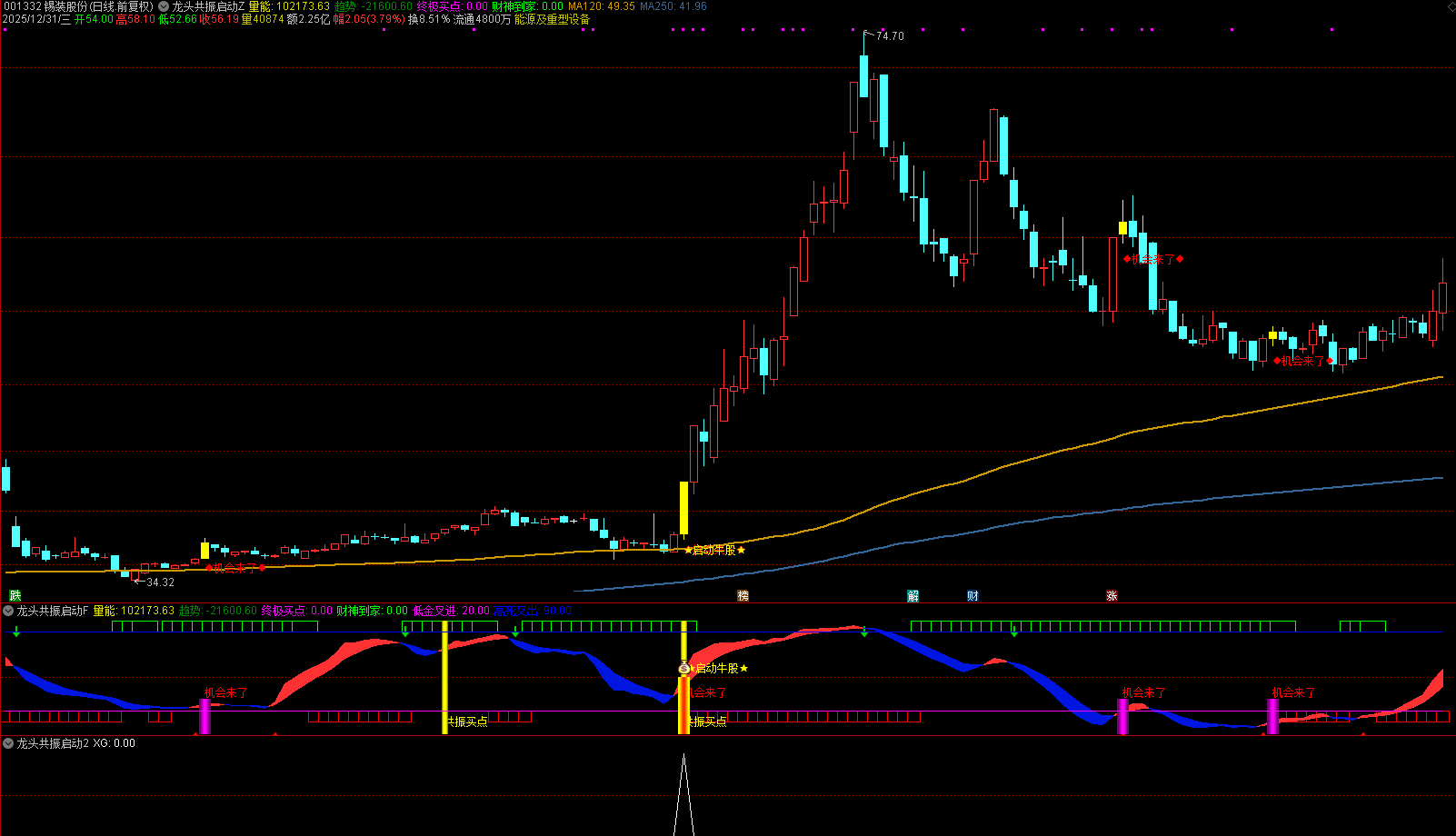Click the 解 event marker icon
This screenshot has width=1456, height=836.
912,596
